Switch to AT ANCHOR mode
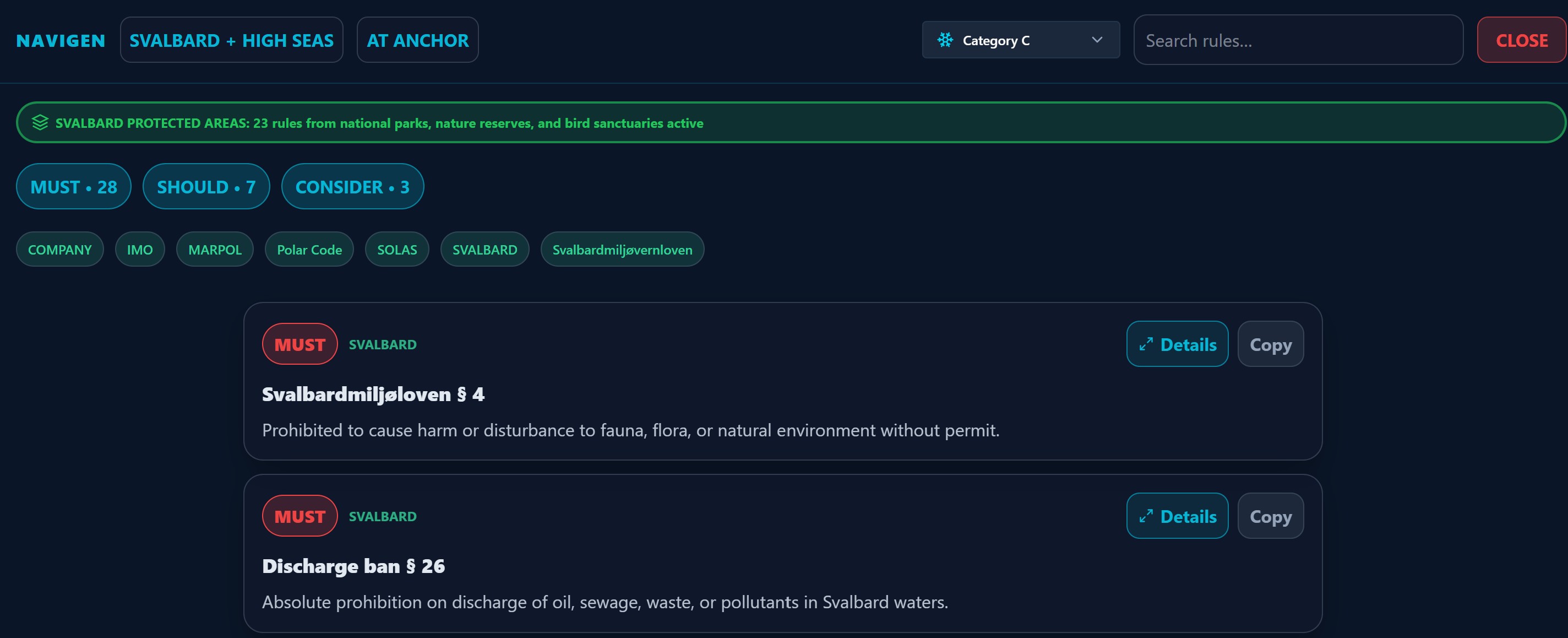The width and height of the screenshot is (1568, 638). pos(417,40)
